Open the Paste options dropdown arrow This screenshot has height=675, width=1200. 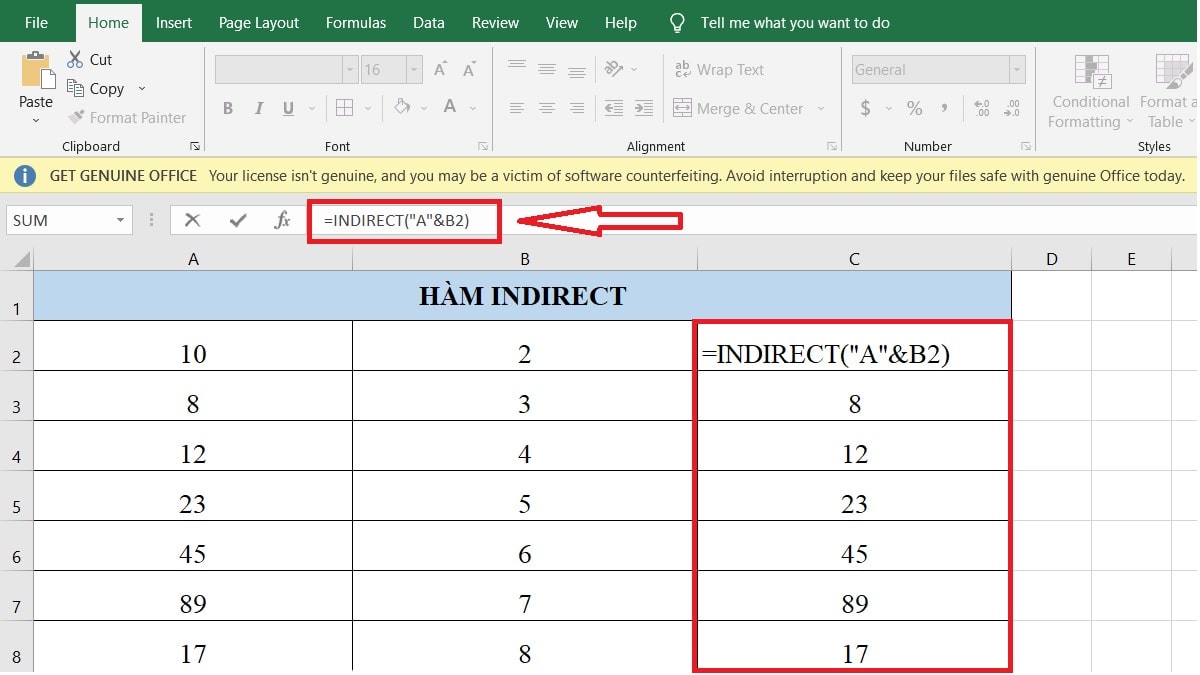36,120
